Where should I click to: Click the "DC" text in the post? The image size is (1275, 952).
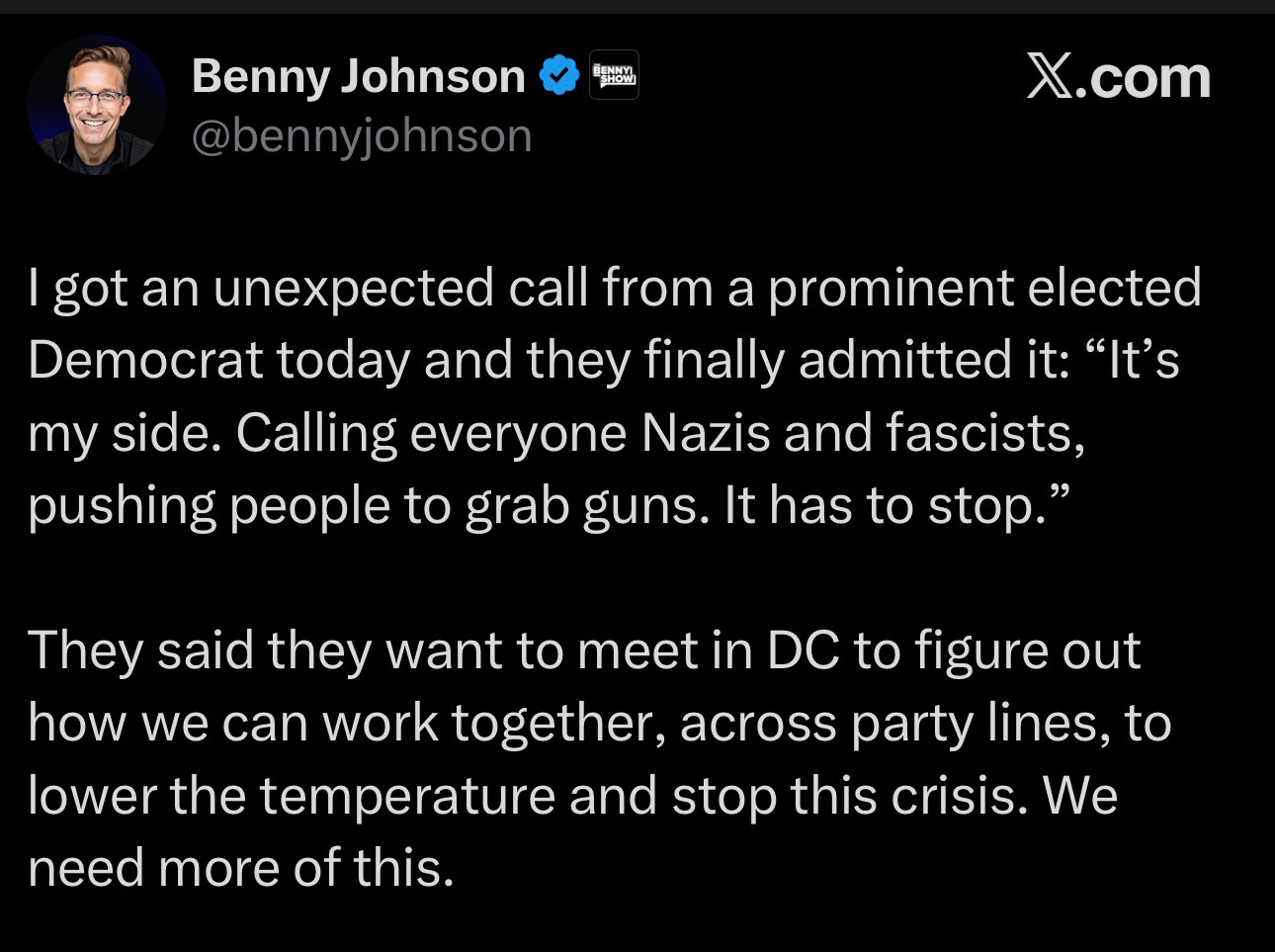click(803, 650)
